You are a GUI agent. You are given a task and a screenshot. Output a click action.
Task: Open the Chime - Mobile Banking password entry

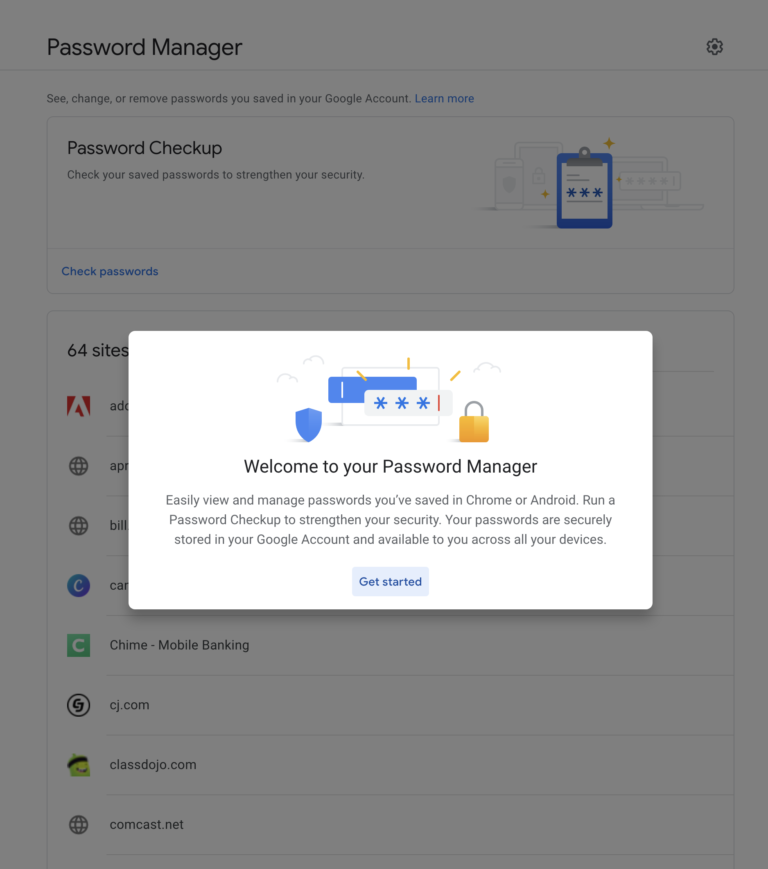[180, 645]
